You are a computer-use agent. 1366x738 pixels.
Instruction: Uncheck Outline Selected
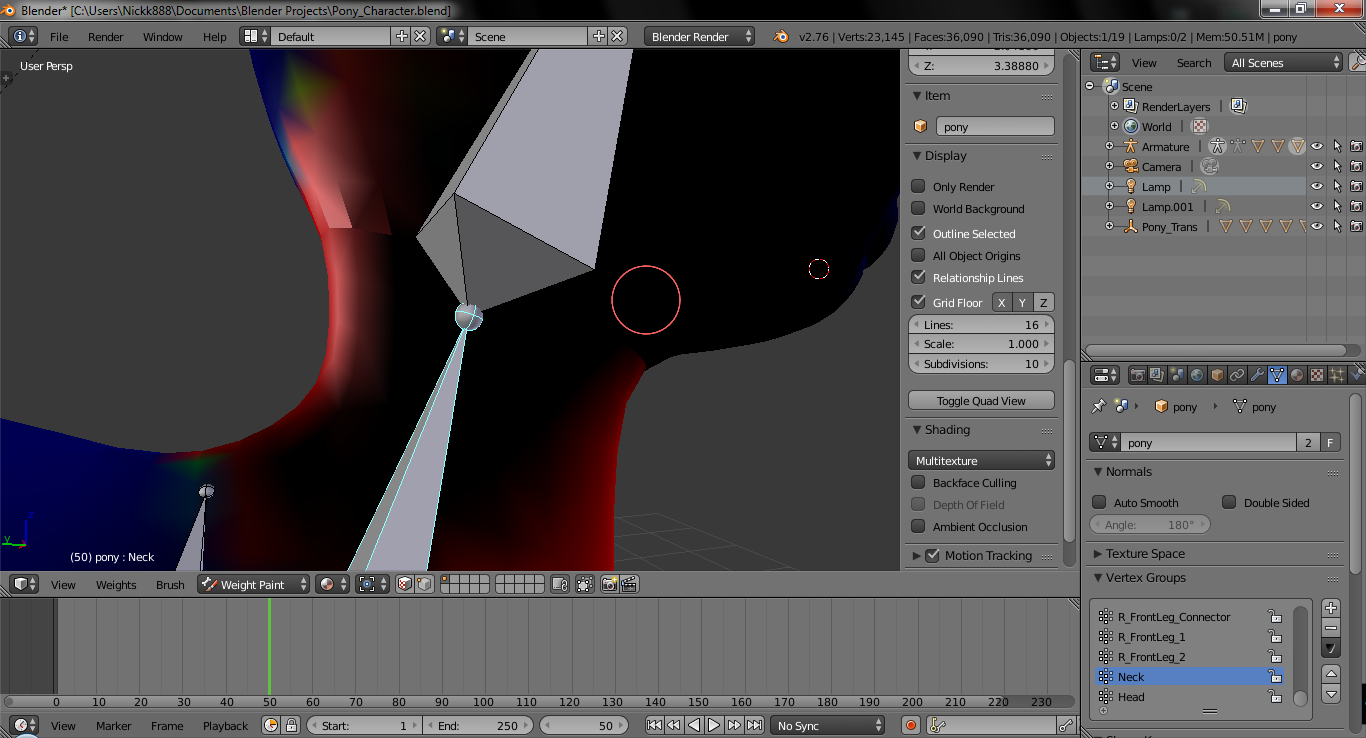click(918, 233)
